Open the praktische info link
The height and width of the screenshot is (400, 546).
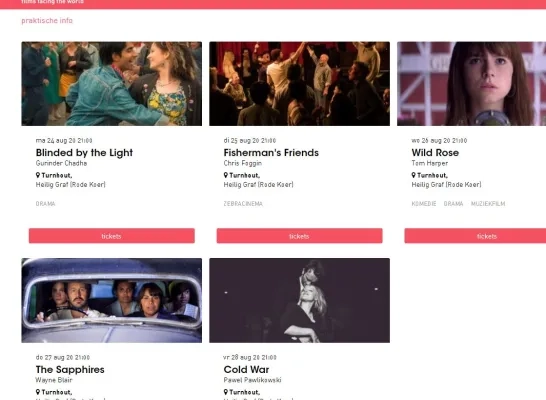pyautogui.click(x=47, y=21)
